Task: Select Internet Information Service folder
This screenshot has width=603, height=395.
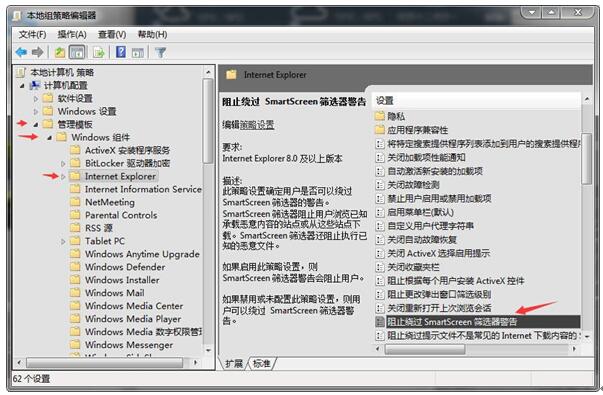Action: (143, 189)
